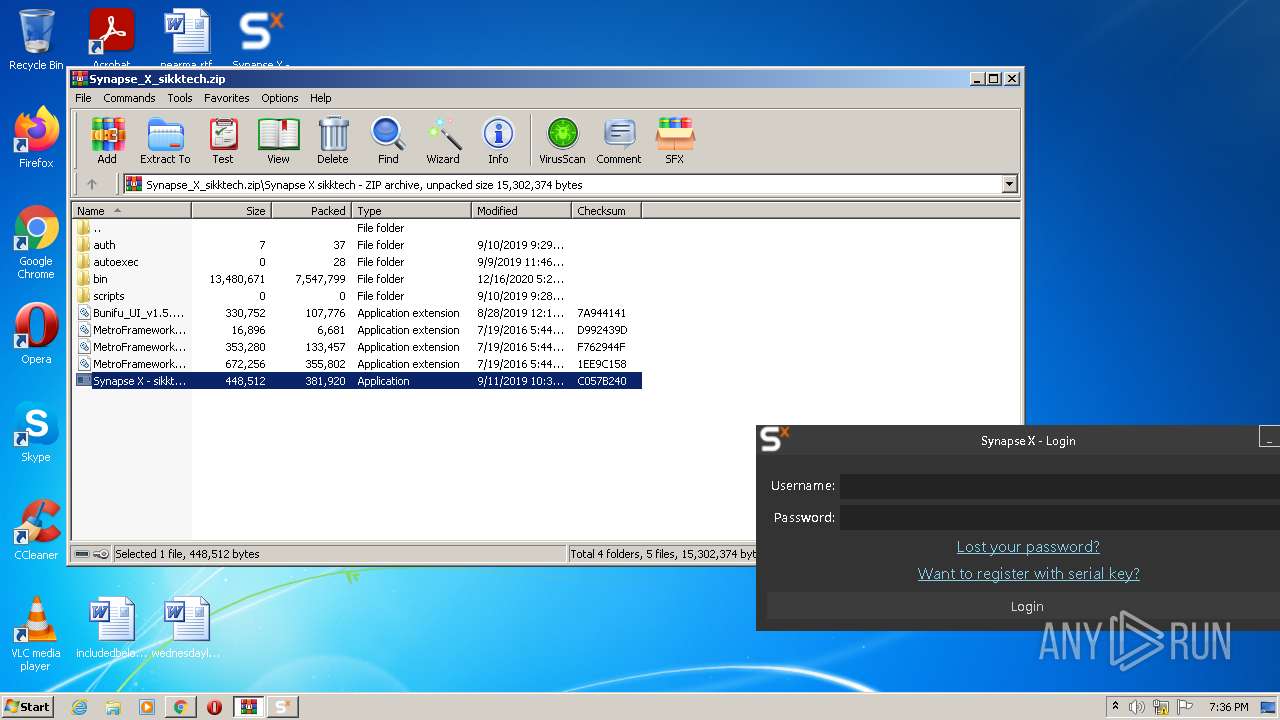Viewport: 1280px width, 720px height.
Task: Click the View toolbar icon
Action: 278,140
